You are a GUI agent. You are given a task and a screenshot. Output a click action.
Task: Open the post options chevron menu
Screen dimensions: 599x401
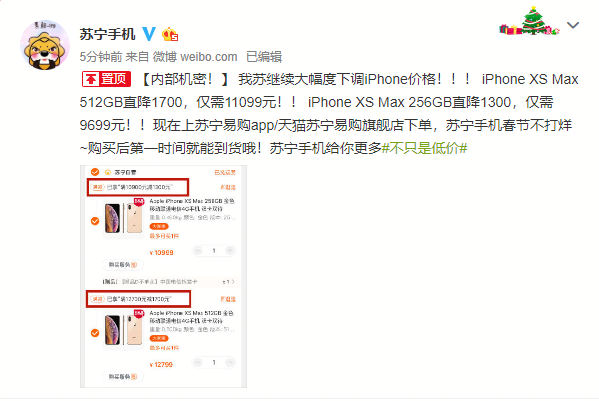point(573,25)
